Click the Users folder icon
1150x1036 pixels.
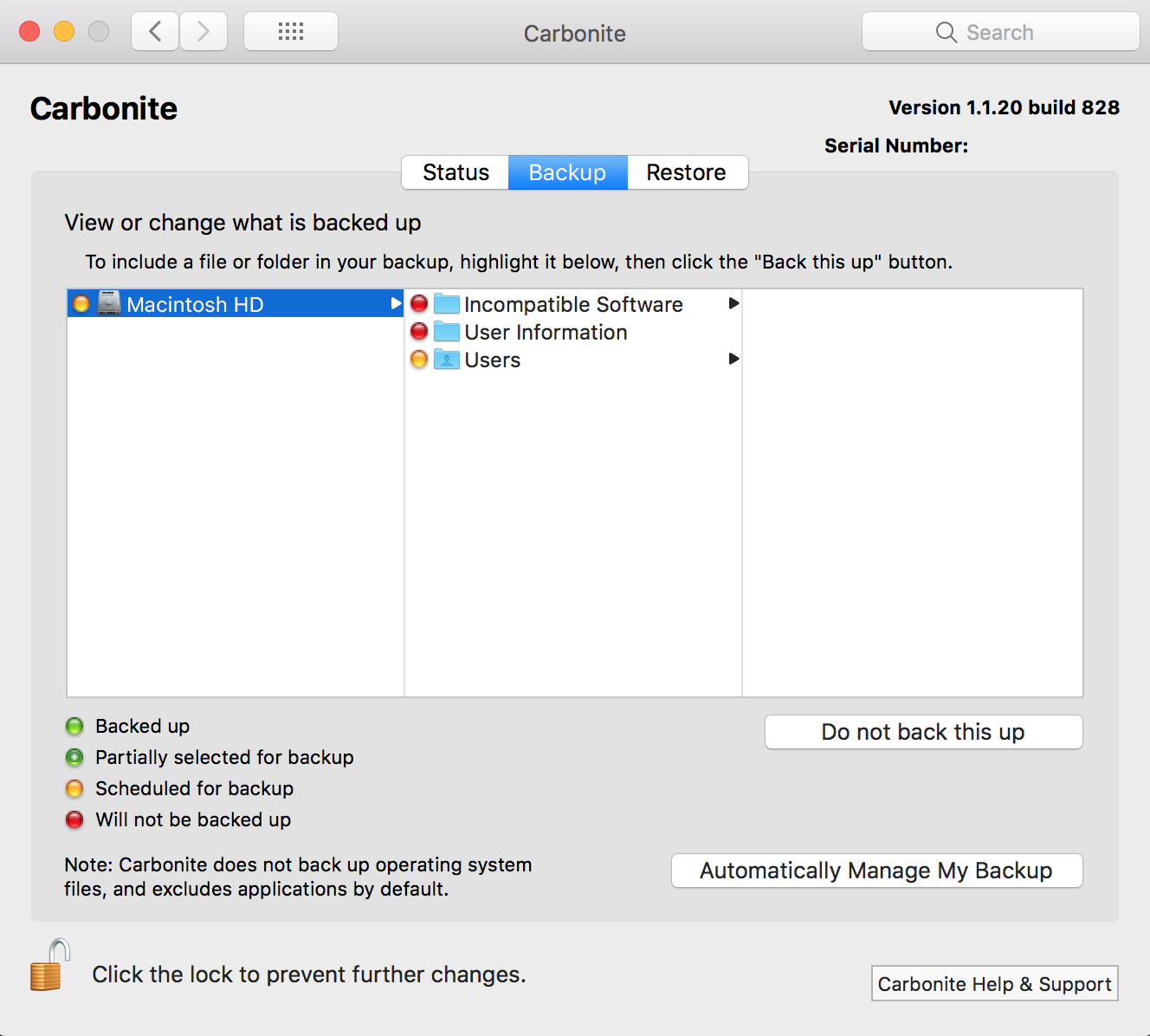coord(447,359)
